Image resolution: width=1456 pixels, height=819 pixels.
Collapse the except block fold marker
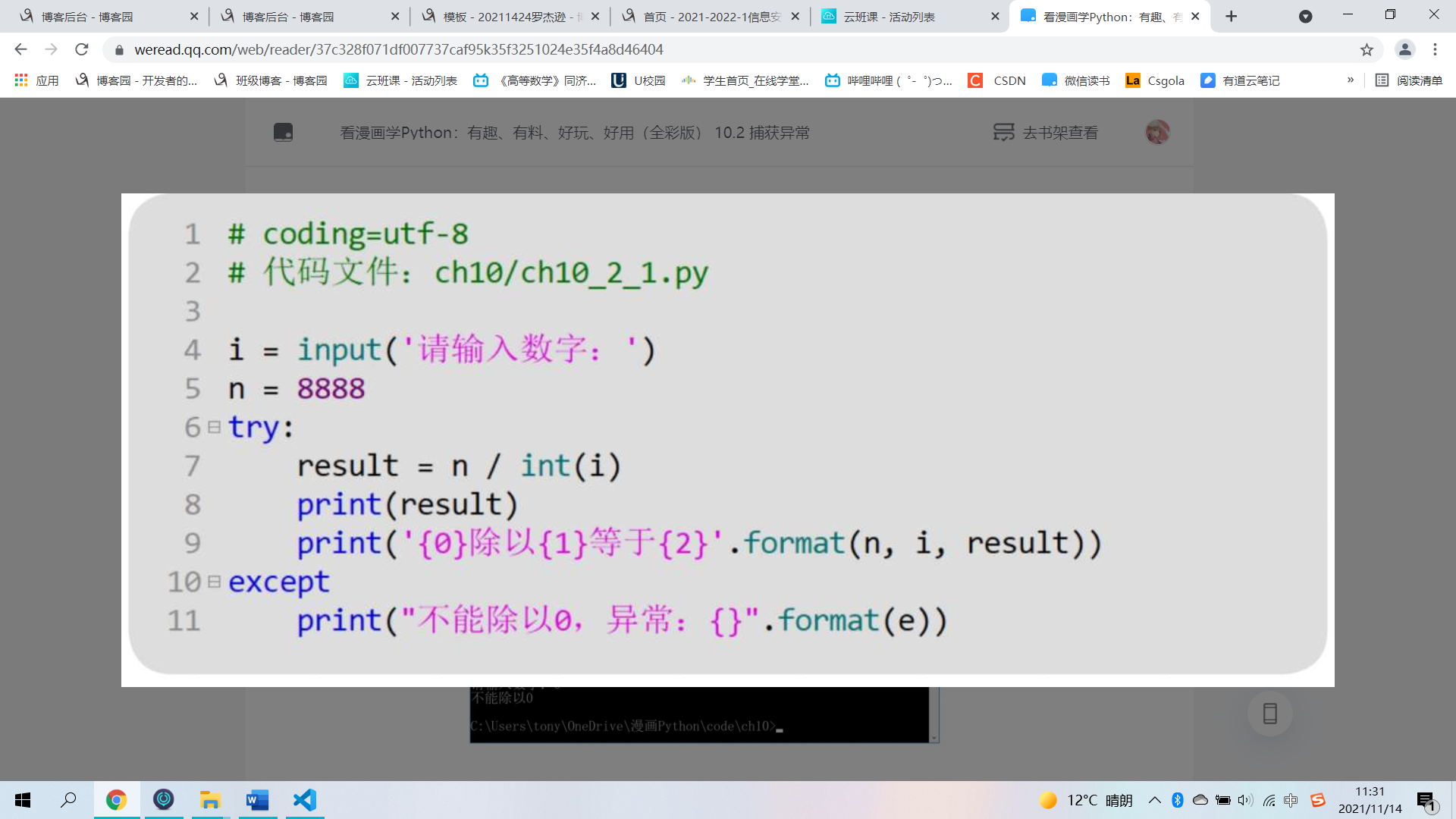tap(215, 582)
